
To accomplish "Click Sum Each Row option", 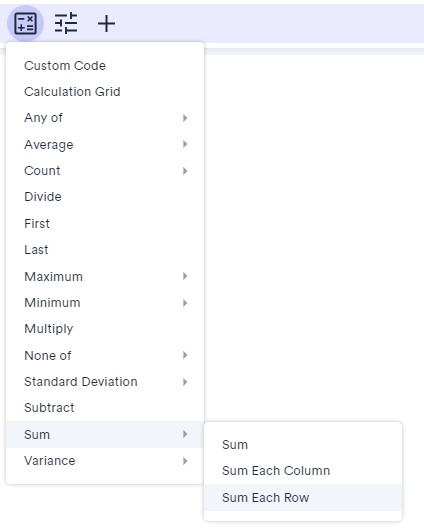I will [303, 498].
